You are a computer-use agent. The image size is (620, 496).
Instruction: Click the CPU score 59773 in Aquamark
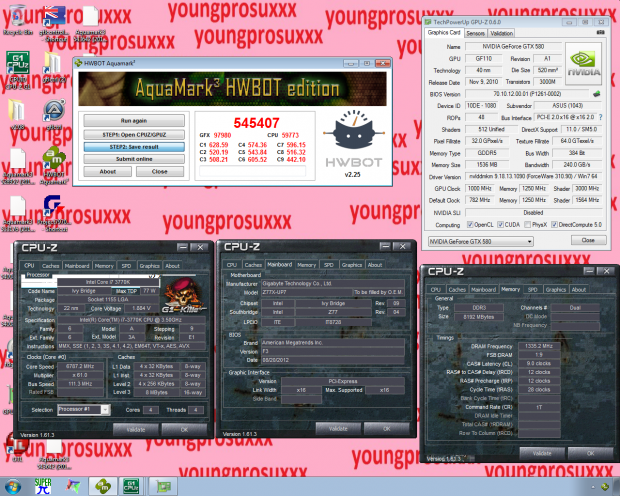pos(290,135)
